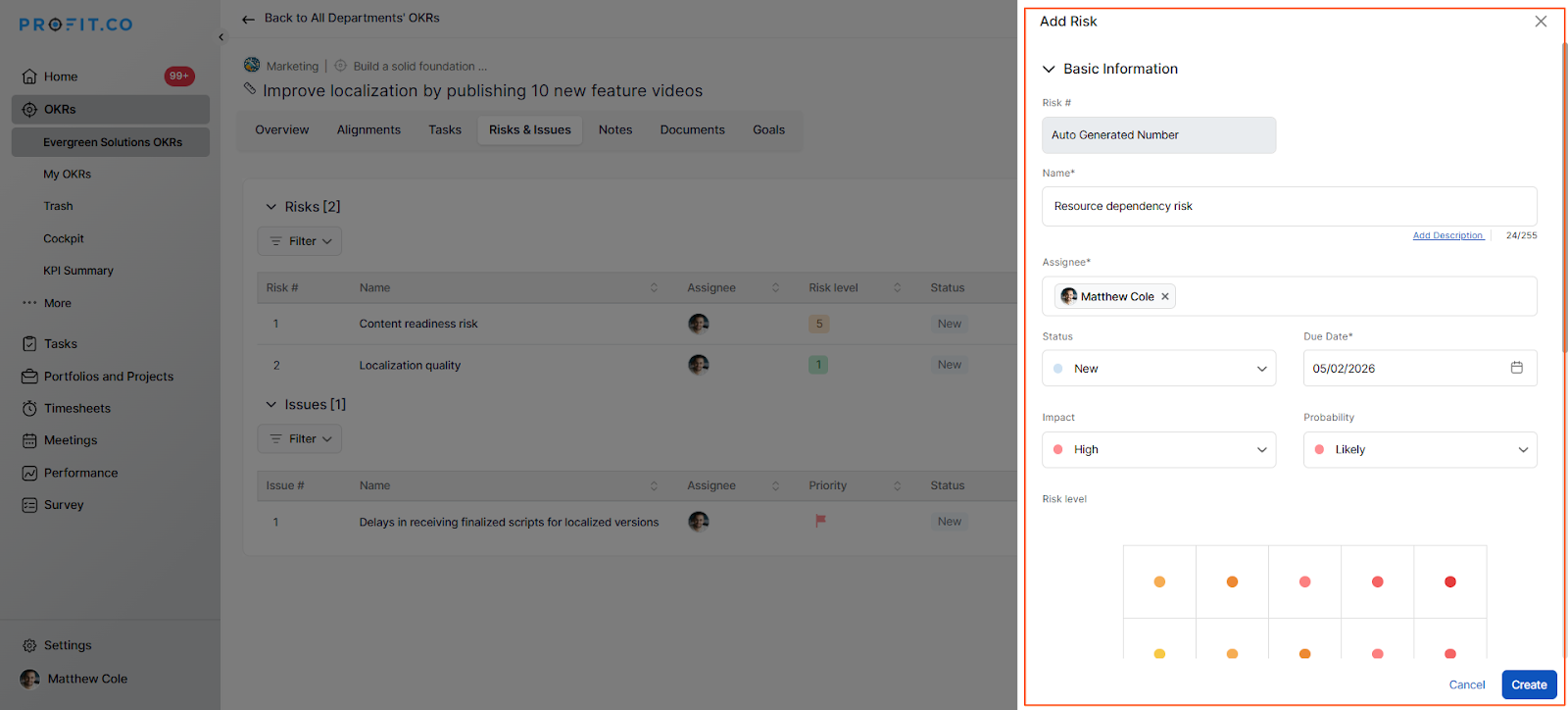
Task: Click the Add Description link
Action: (x=1447, y=235)
